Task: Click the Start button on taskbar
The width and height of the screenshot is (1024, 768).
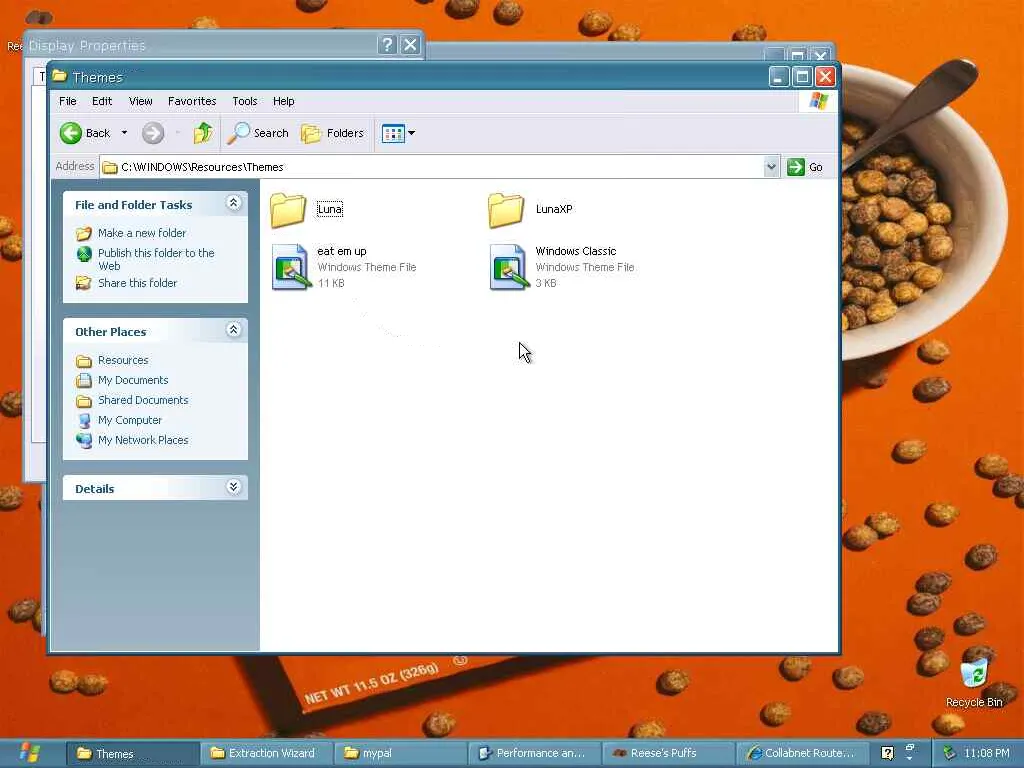Action: point(31,753)
